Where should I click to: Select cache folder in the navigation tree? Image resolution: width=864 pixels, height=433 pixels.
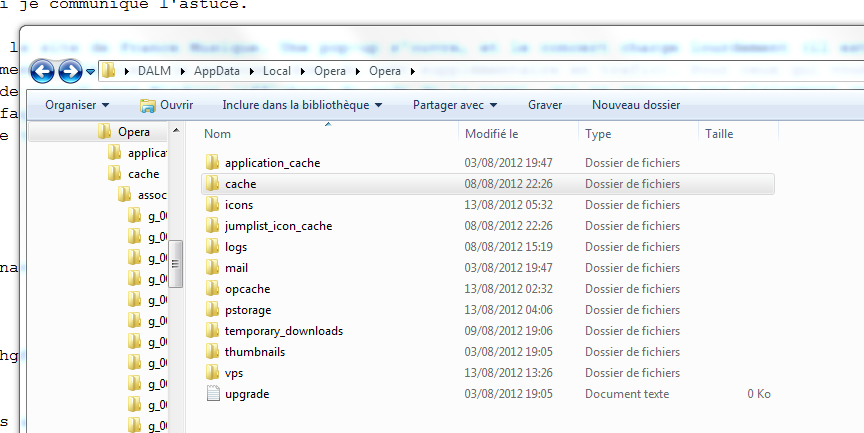[143, 174]
